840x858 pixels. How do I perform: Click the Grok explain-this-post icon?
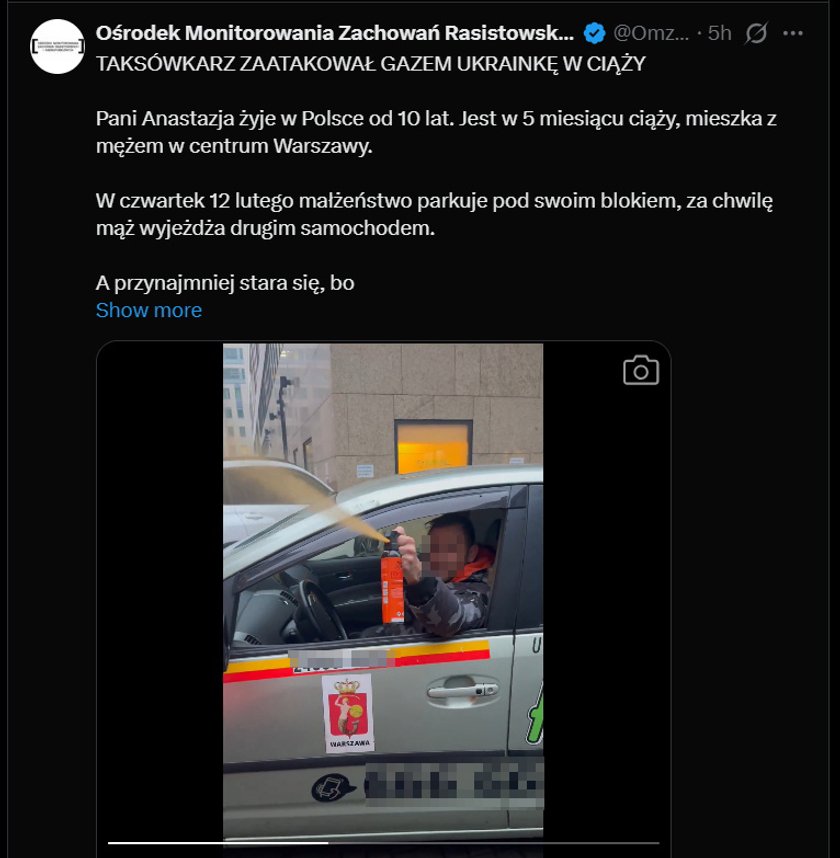click(756, 33)
